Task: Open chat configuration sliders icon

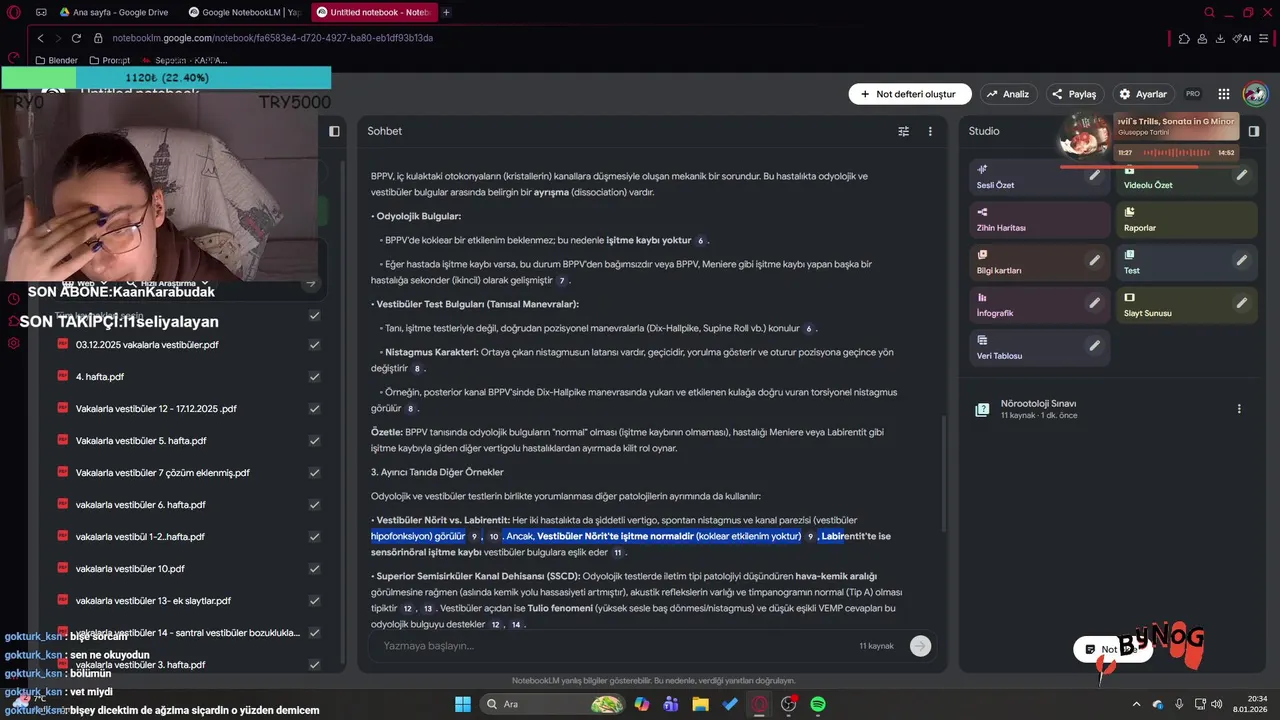Action: [904, 131]
